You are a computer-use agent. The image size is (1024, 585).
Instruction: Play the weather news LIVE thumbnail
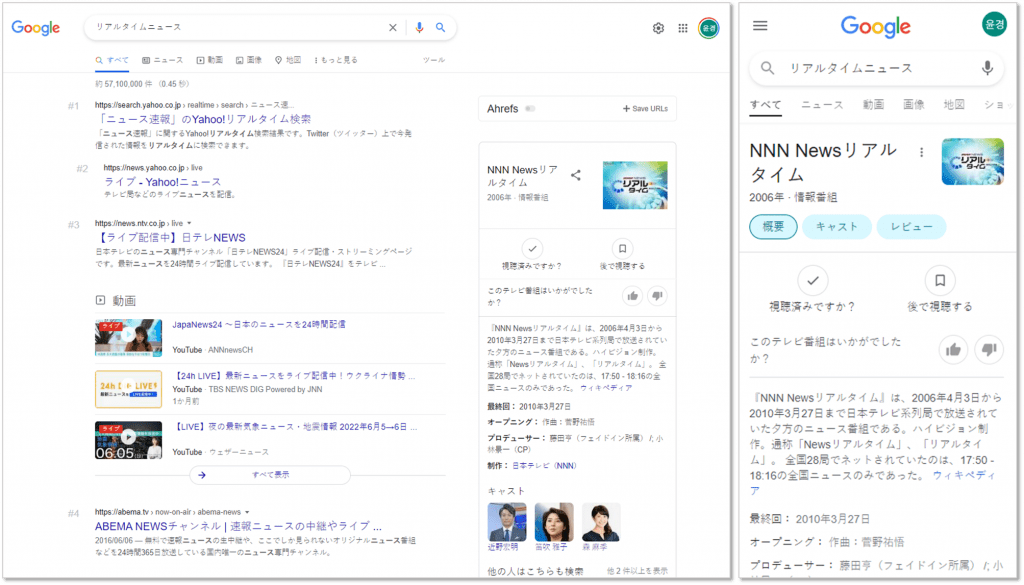point(129,440)
